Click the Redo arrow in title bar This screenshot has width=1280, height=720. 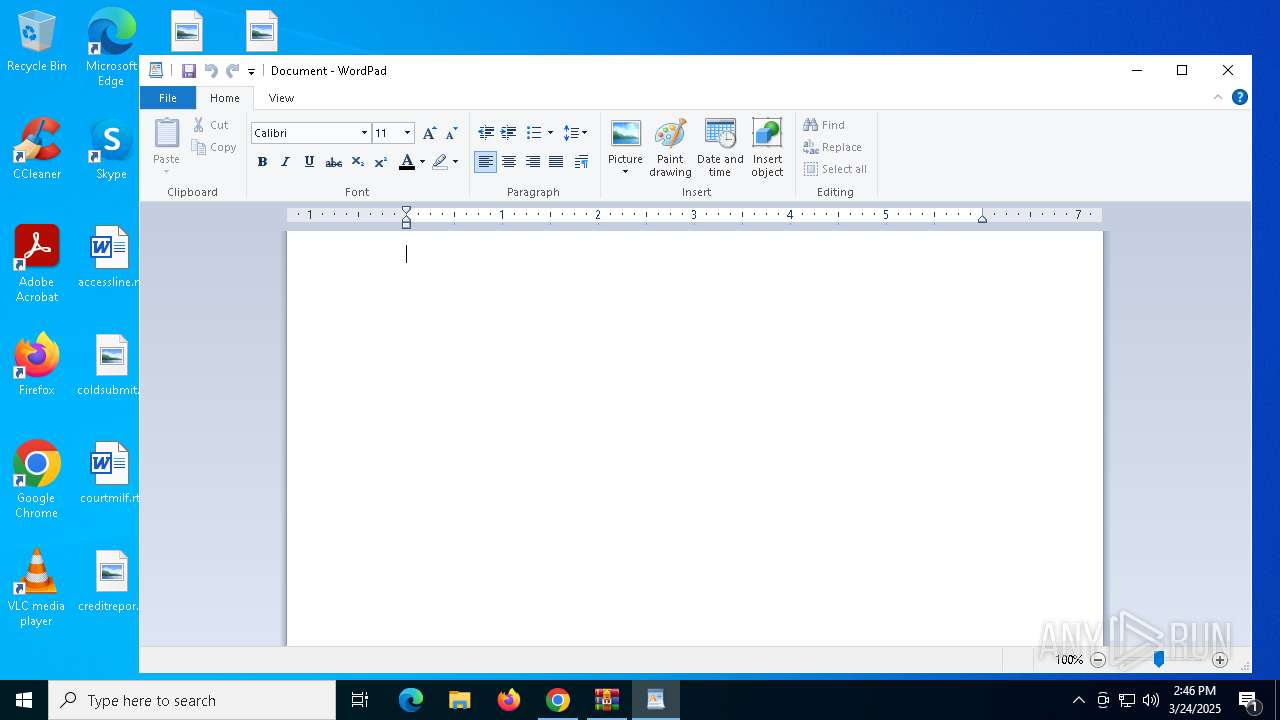tap(232, 71)
